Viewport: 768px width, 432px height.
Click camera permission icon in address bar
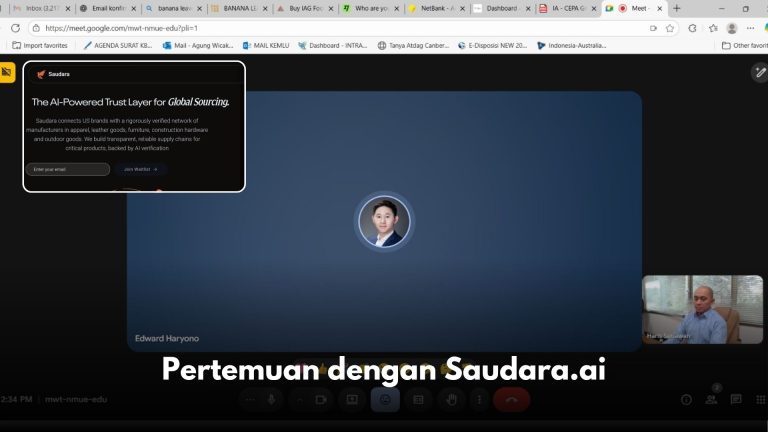(x=653, y=28)
